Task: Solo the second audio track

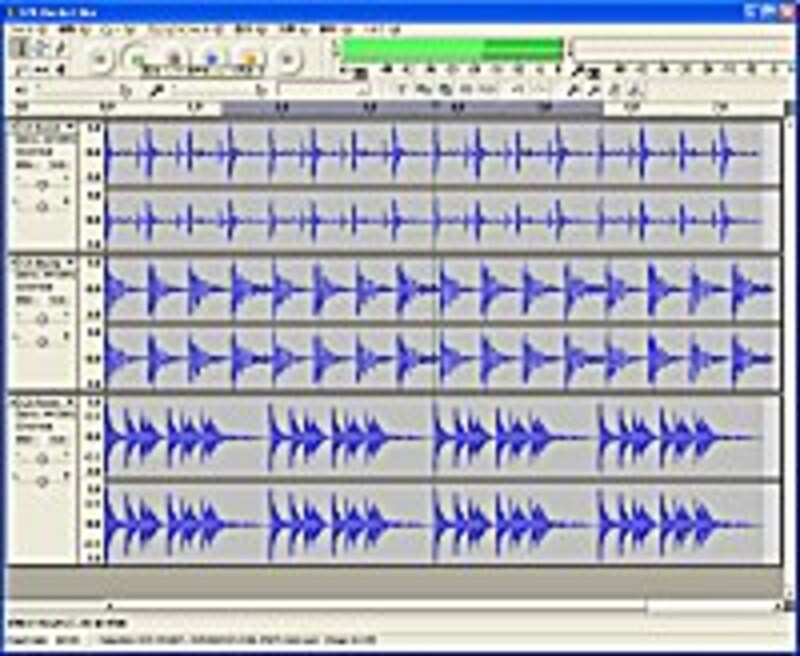Action: click(x=58, y=299)
